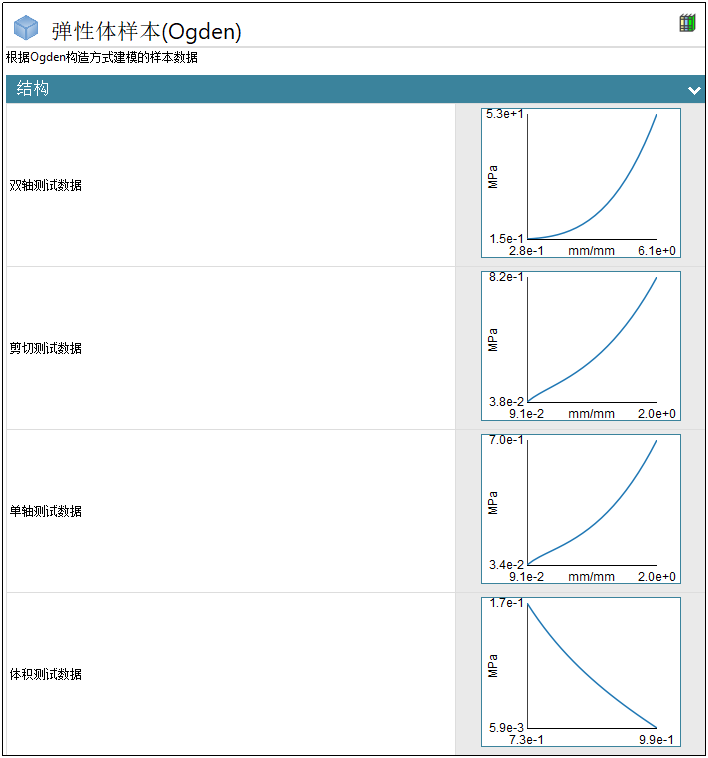Viewport: 708px width, 758px height.
Task: Click the blue cube material icon
Action: click(x=26, y=29)
